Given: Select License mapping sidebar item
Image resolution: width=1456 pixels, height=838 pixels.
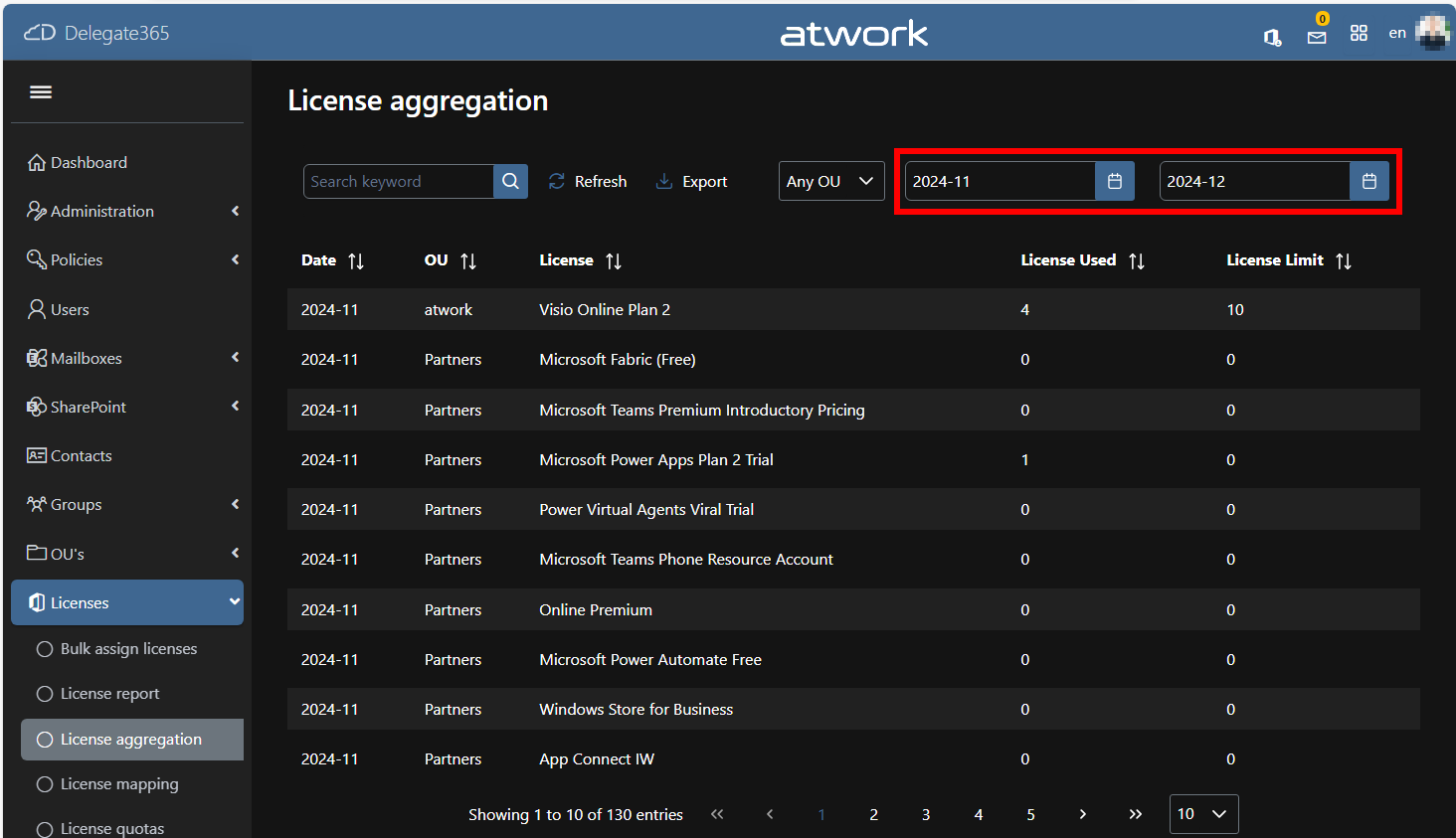Looking at the screenshot, I should (x=119, y=784).
